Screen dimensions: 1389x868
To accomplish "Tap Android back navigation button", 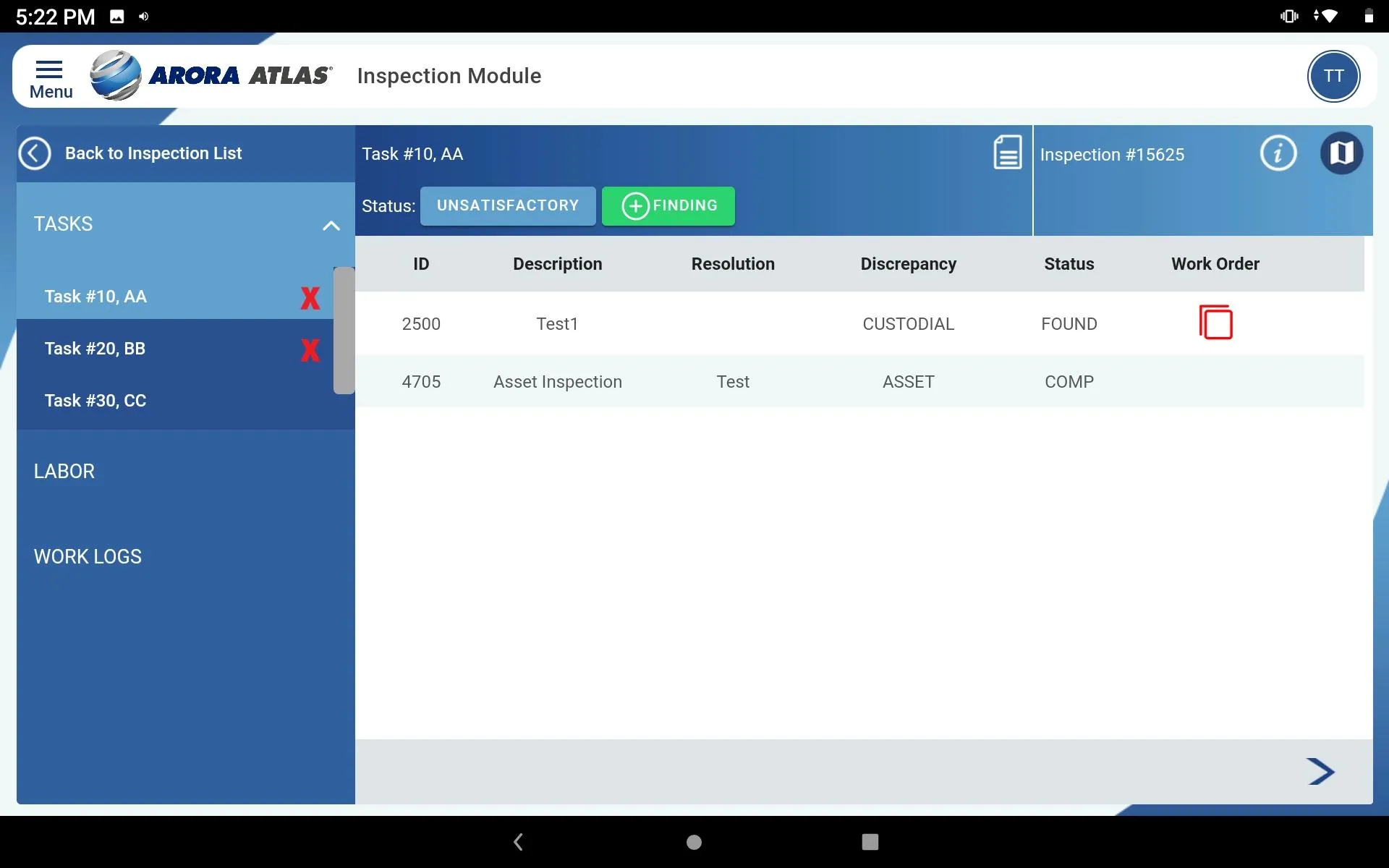I will click(518, 842).
